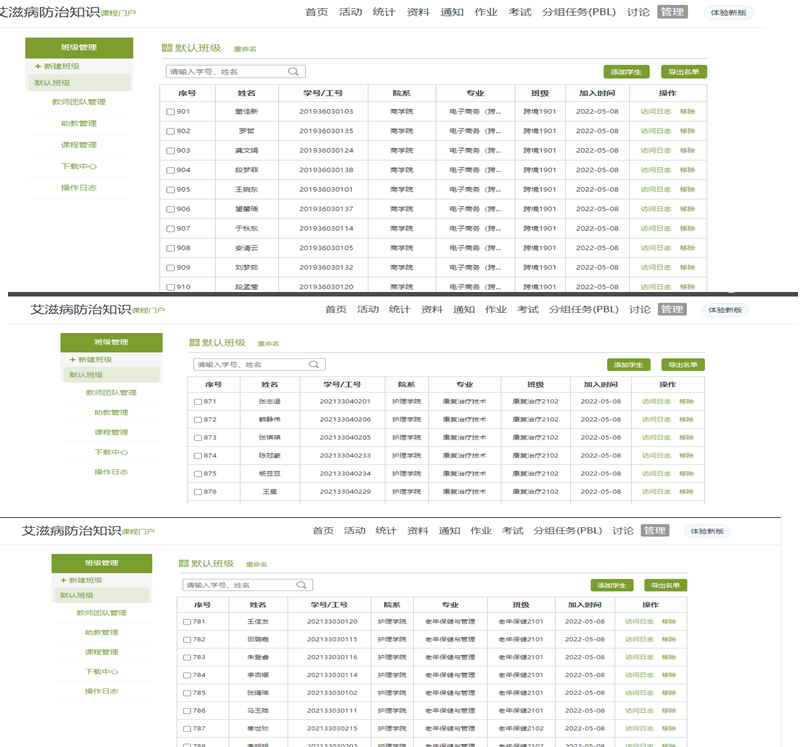
Task: Click the plus icon for 新建班级 beside row 871's table
Action: (72, 359)
